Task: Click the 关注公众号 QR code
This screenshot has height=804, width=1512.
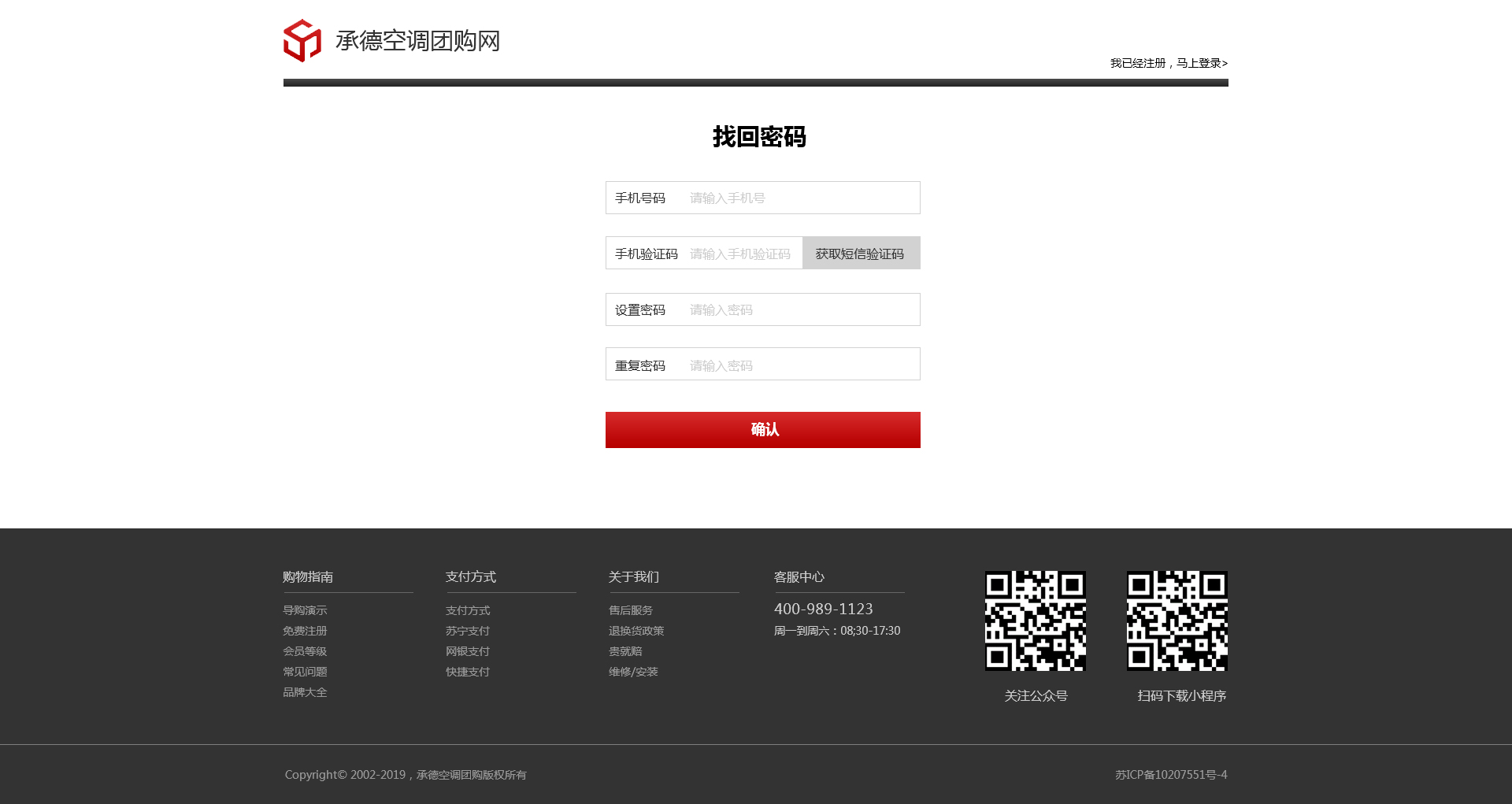Action: pos(1035,621)
